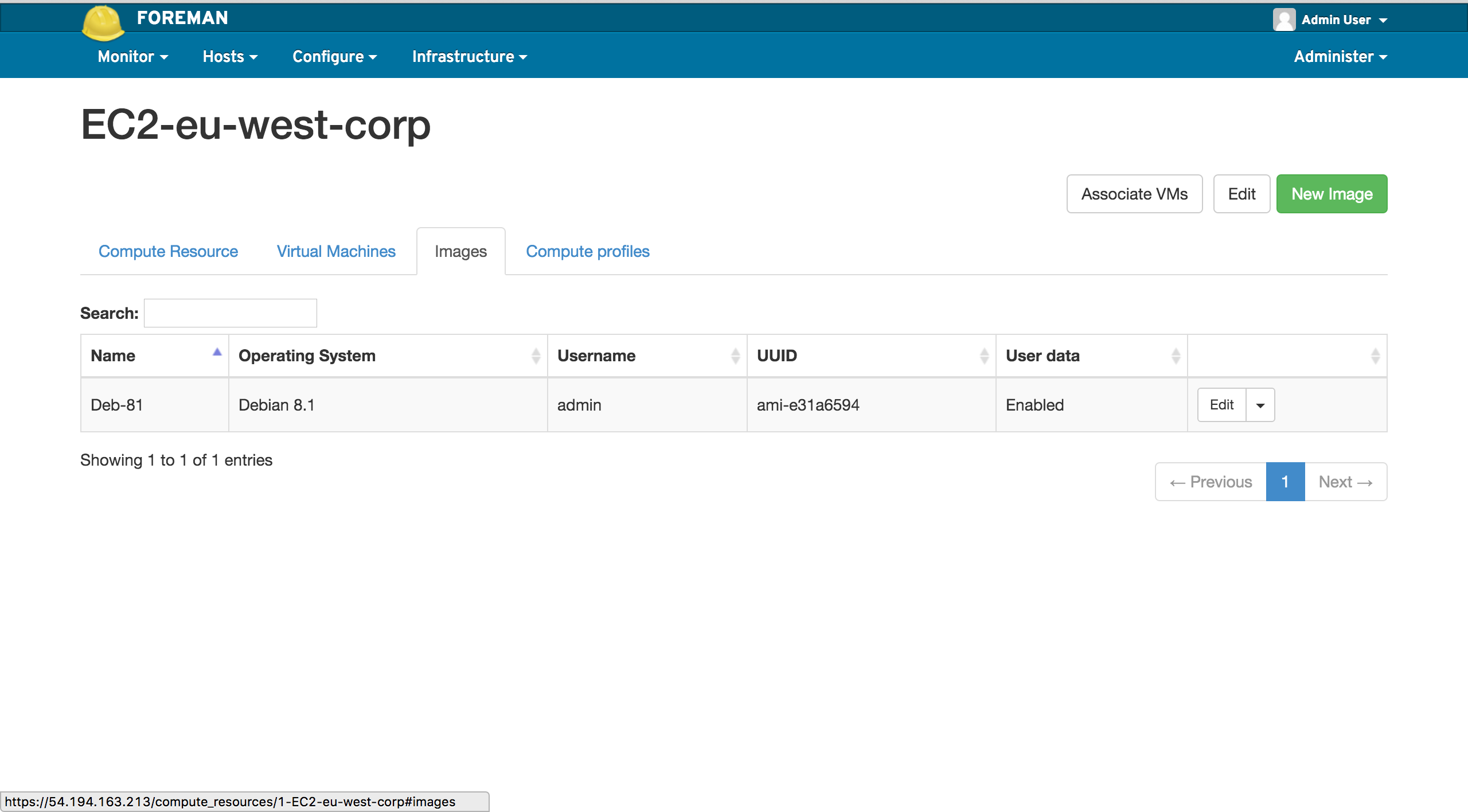Sort by User data column arrows
The height and width of the screenshot is (812, 1468).
1176,356
